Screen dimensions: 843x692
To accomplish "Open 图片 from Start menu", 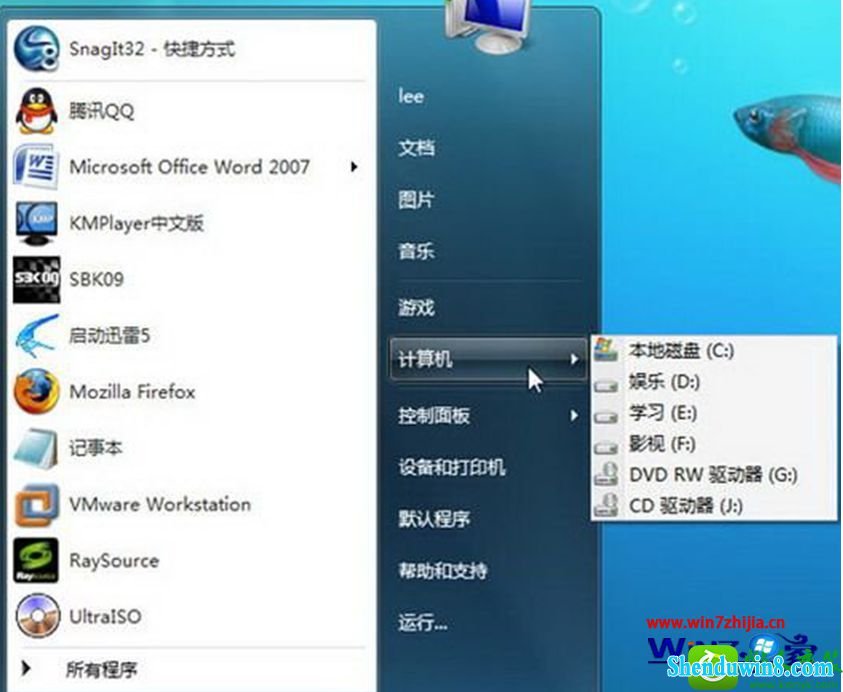I will (416, 200).
